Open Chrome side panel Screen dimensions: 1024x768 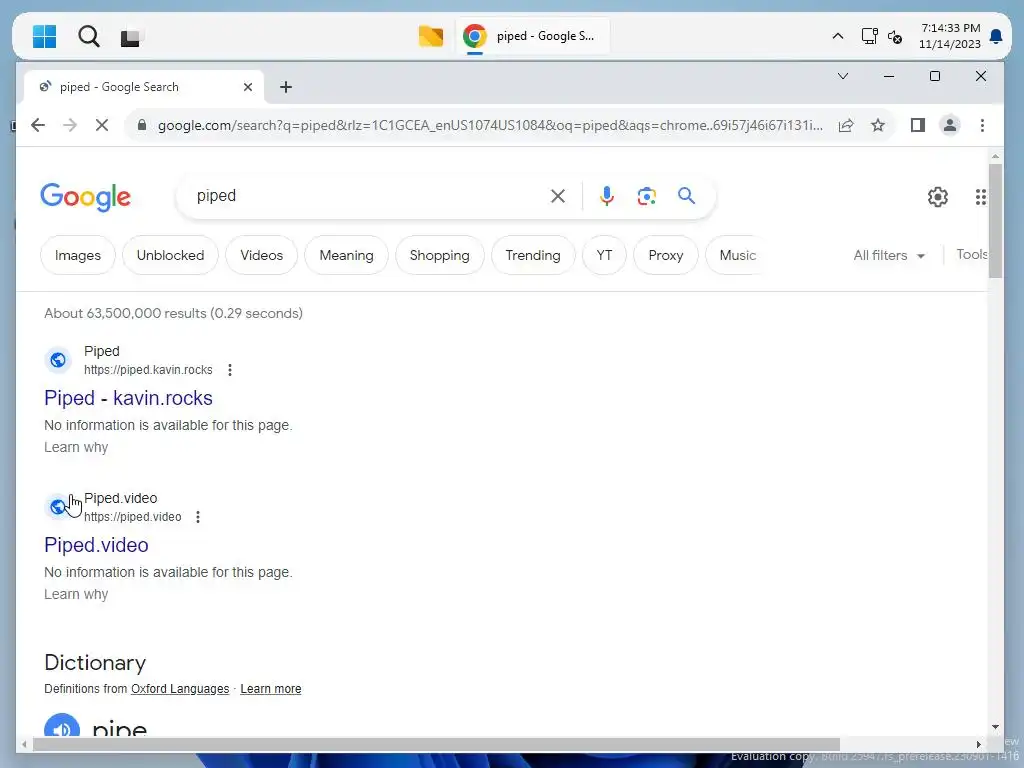coord(918,125)
